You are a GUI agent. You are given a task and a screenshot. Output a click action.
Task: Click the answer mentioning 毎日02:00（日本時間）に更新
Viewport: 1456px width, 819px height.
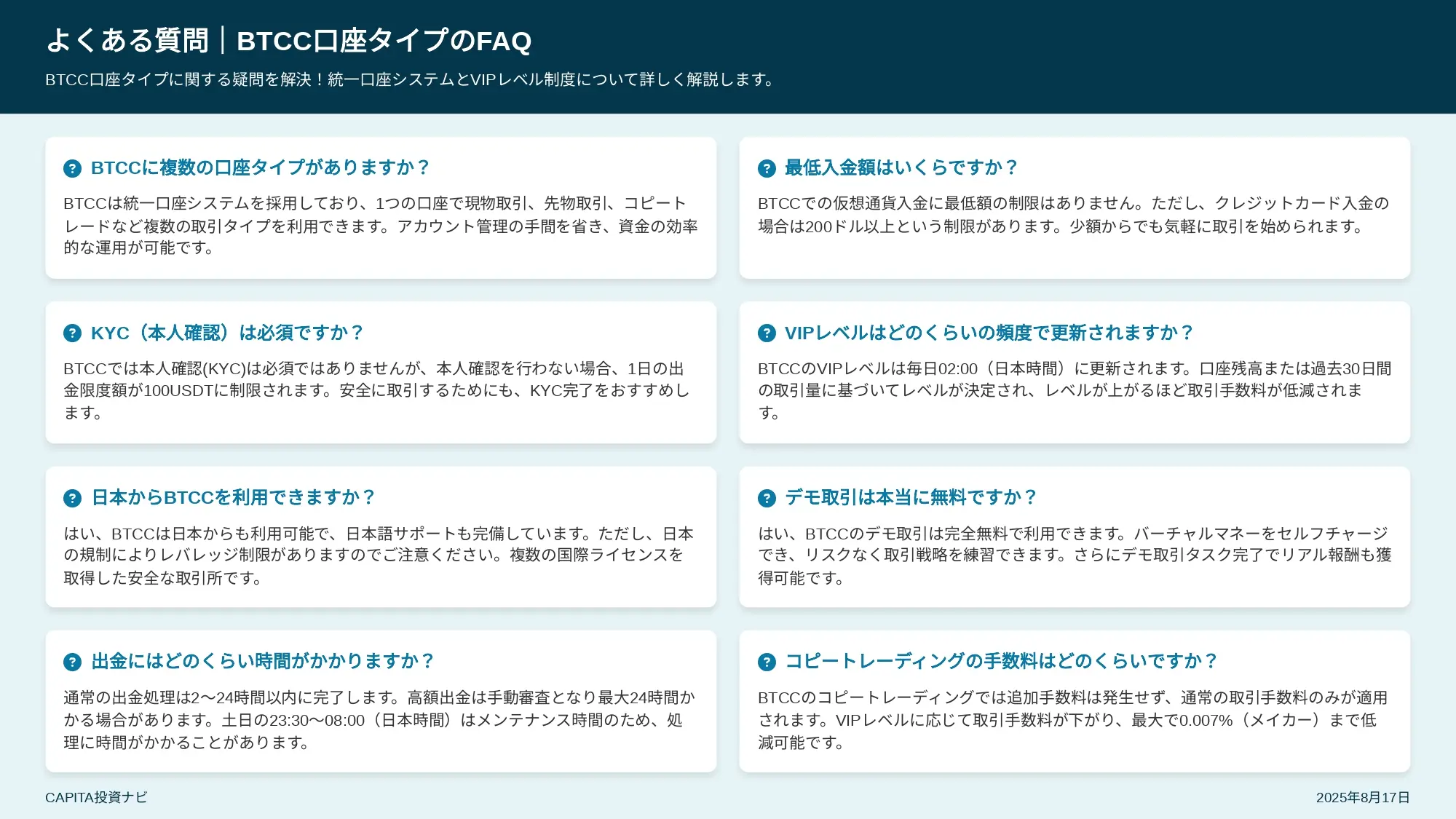pos(1075,391)
